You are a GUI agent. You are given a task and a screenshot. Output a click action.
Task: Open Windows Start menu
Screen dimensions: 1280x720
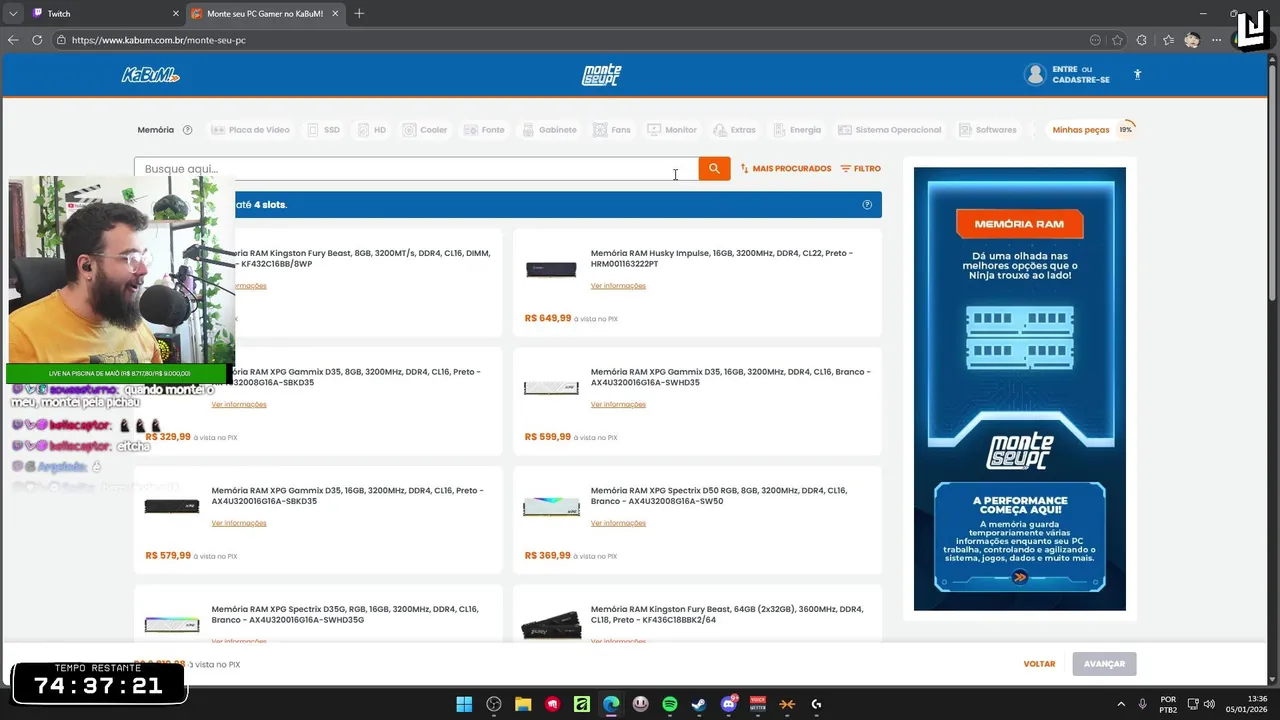click(x=464, y=704)
